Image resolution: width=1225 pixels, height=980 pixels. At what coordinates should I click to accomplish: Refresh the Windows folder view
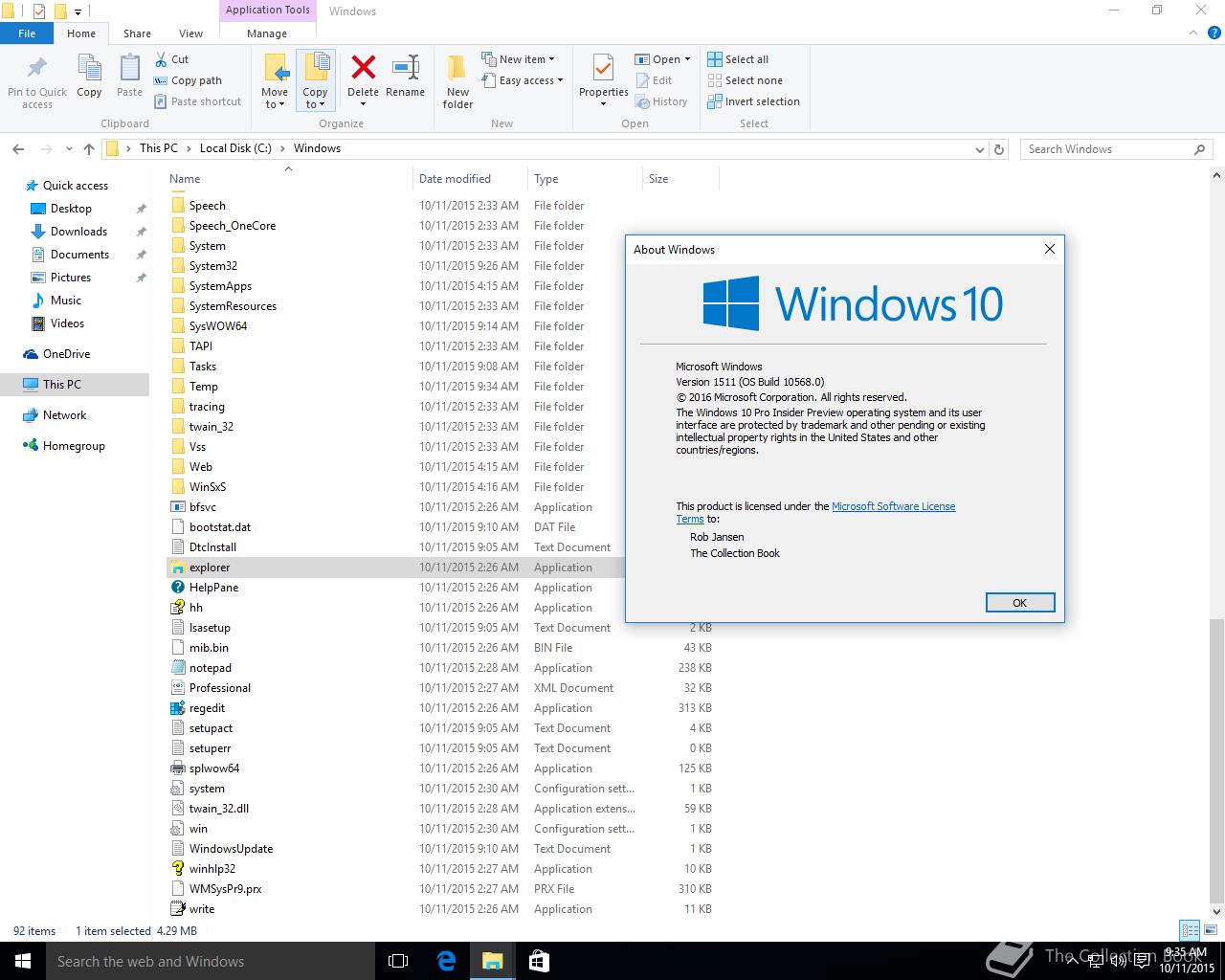click(x=999, y=149)
